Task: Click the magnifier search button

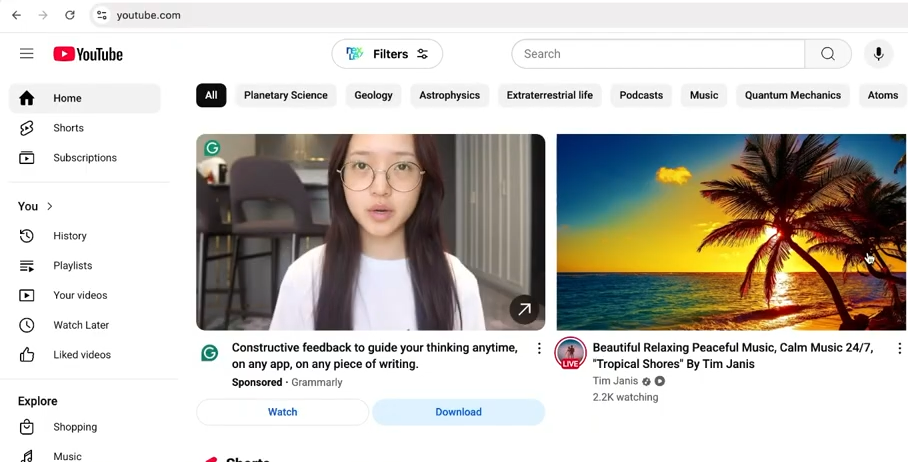Action: (827, 54)
